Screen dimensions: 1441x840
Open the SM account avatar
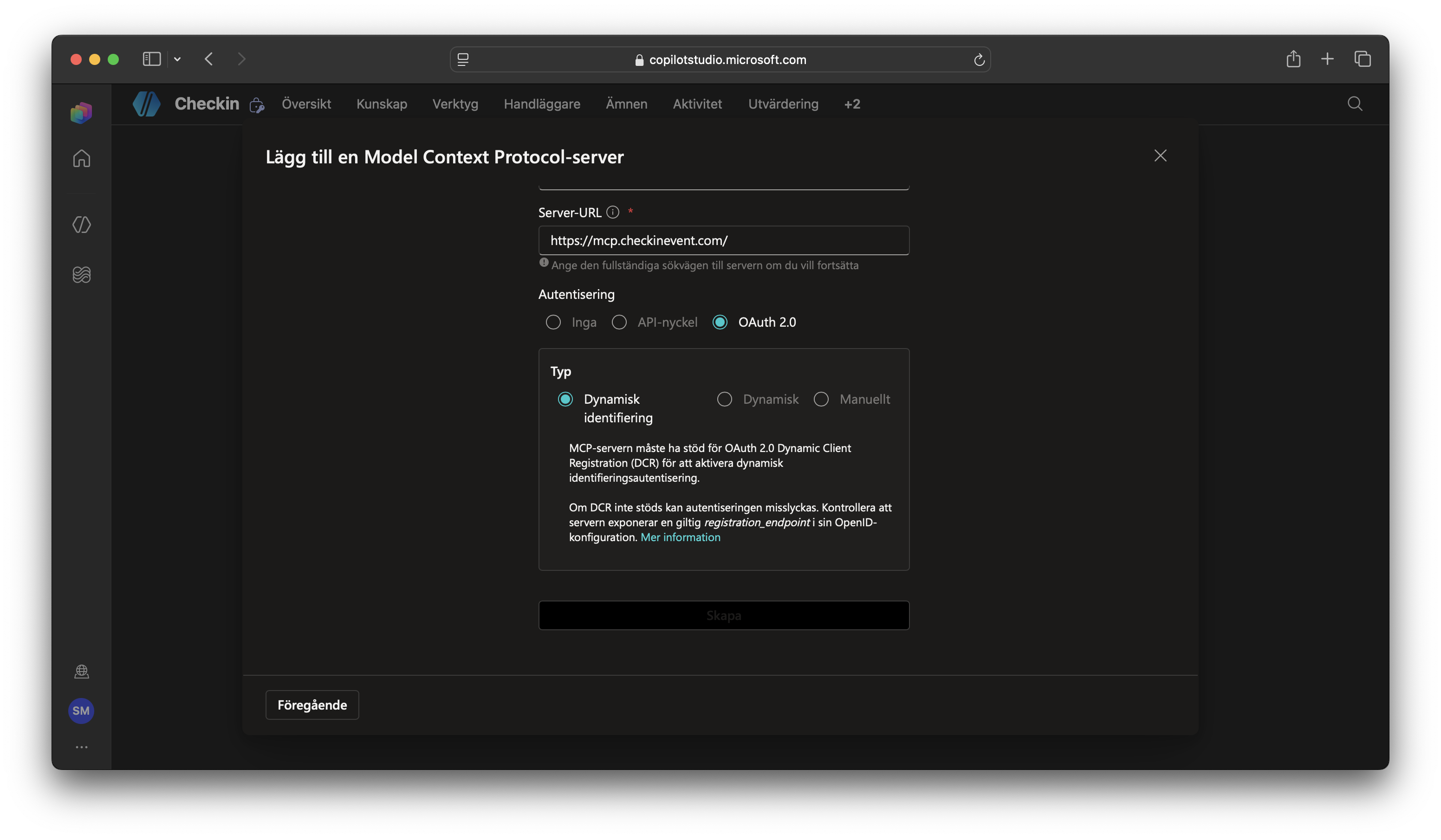(x=81, y=711)
